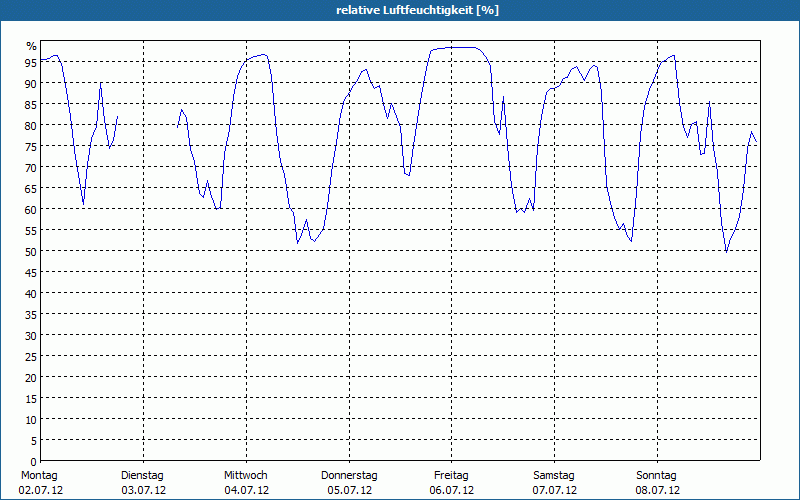Click the 50 y-axis value

click(31, 252)
